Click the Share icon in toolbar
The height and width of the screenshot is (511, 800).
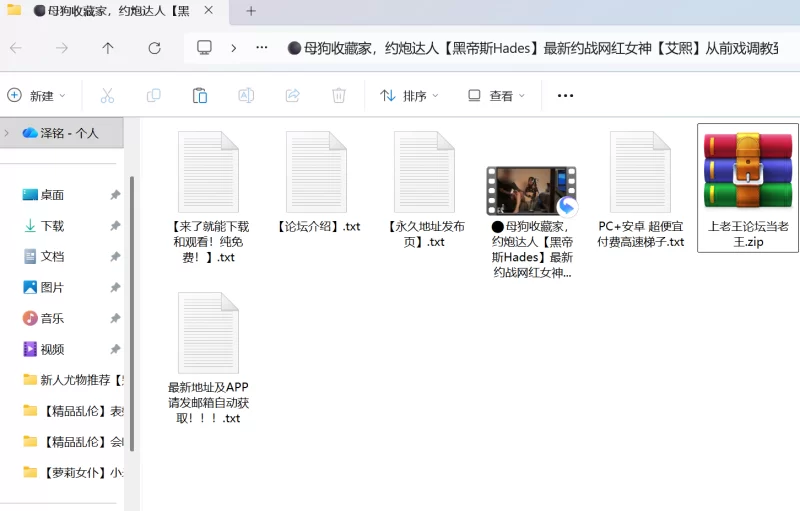(292, 96)
